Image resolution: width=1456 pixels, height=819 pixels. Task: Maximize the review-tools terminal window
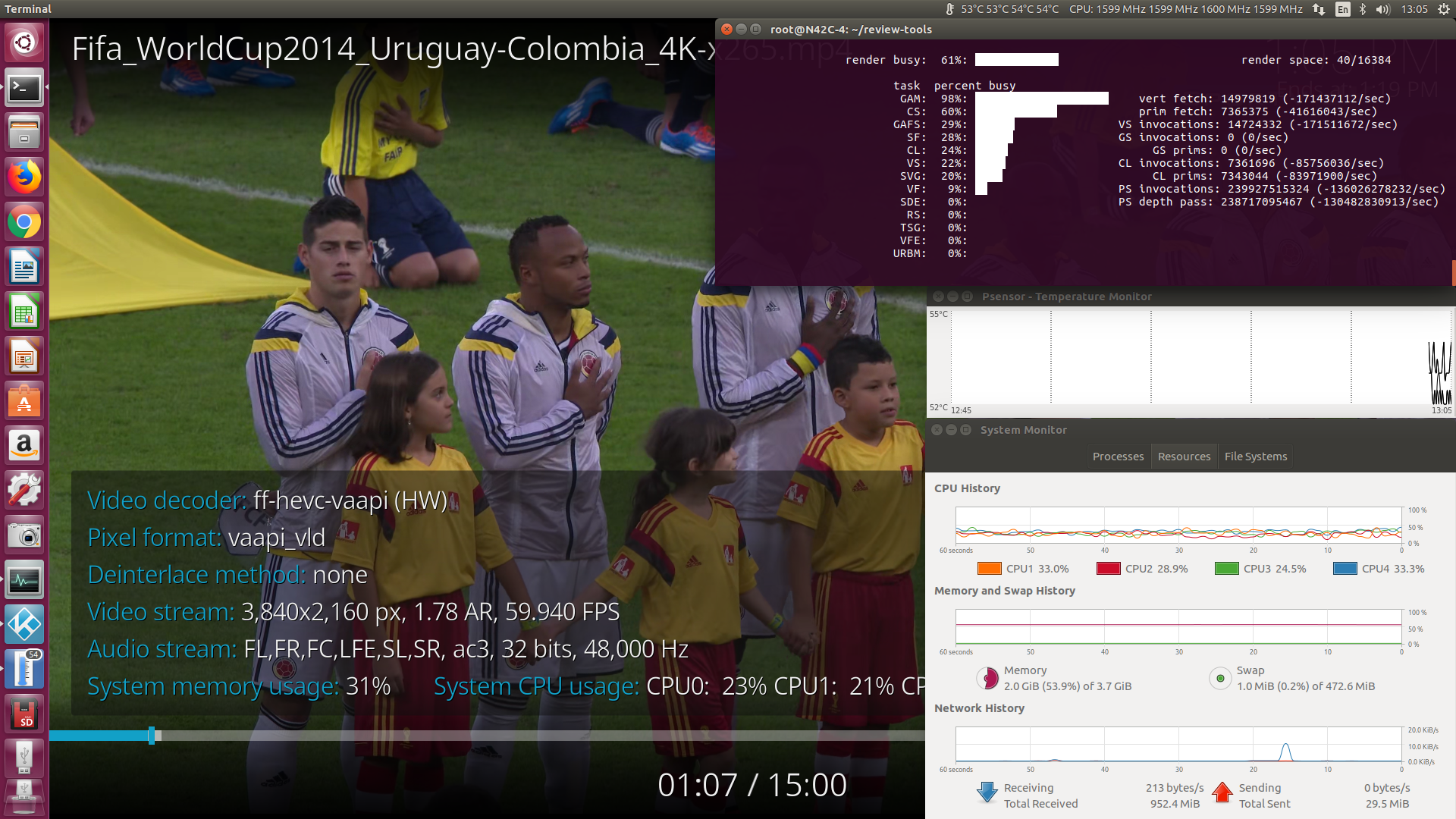(755, 29)
